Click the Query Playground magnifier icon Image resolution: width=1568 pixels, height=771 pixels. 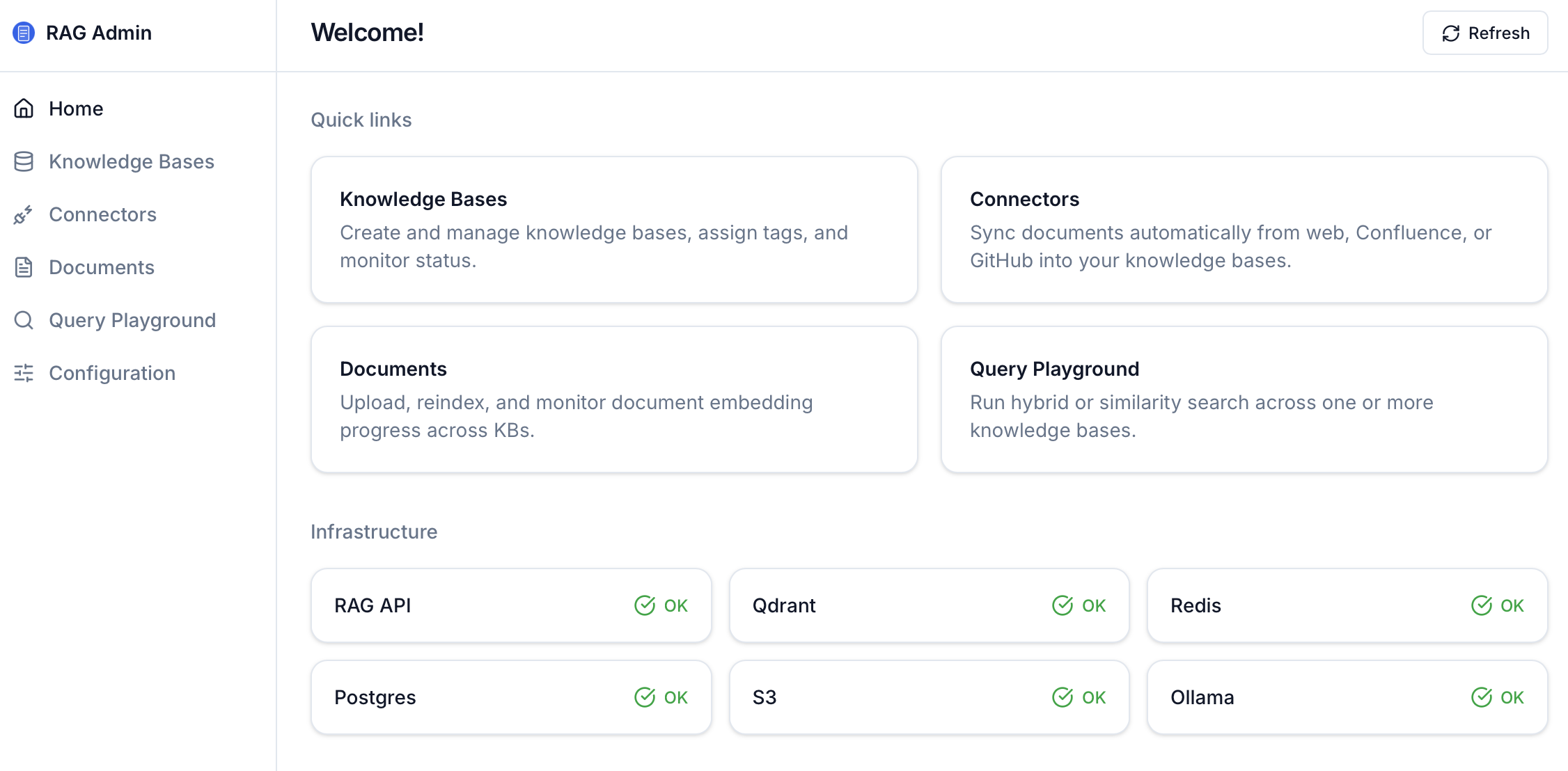(x=24, y=320)
